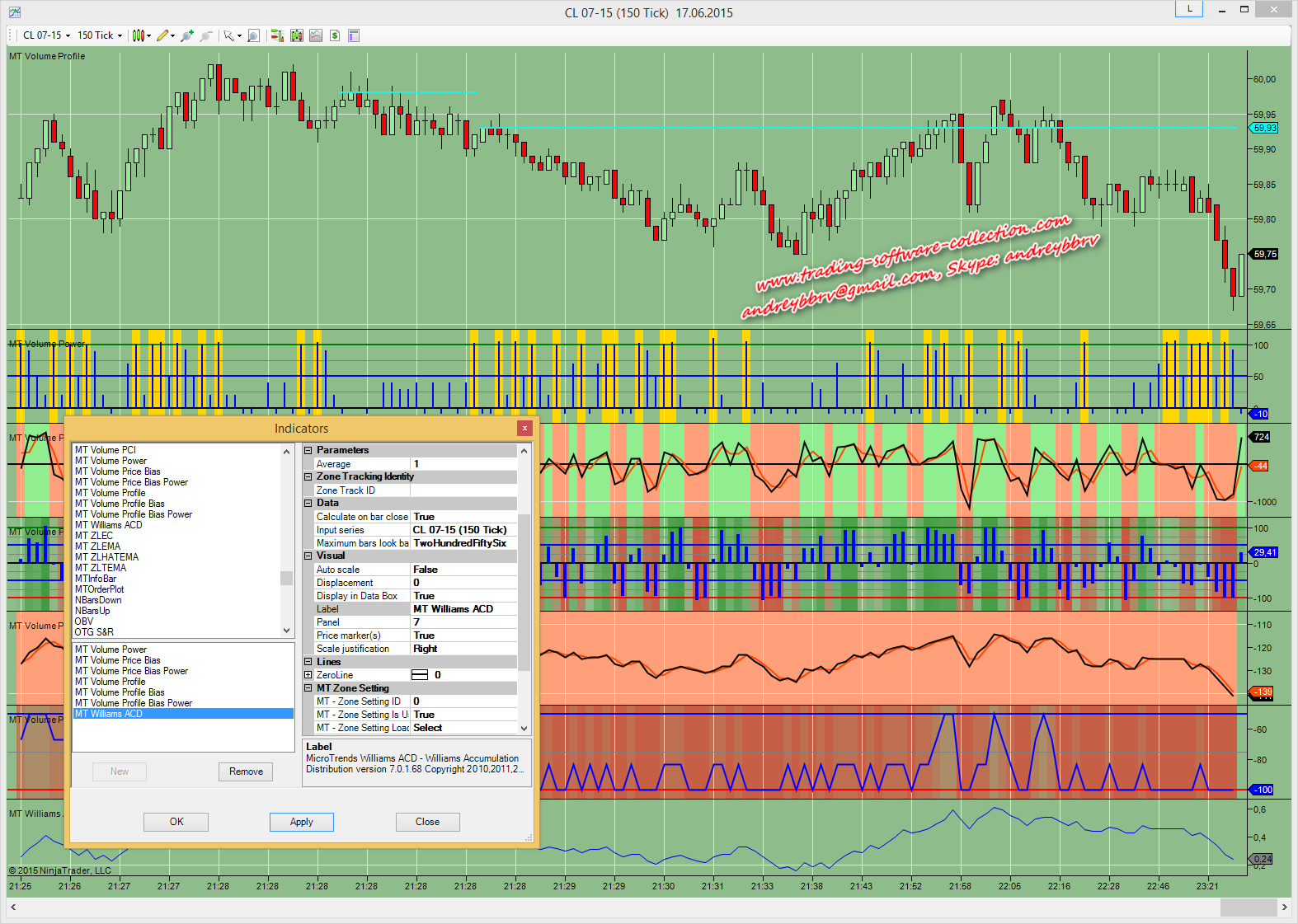Collapse the Visual property section

click(308, 556)
